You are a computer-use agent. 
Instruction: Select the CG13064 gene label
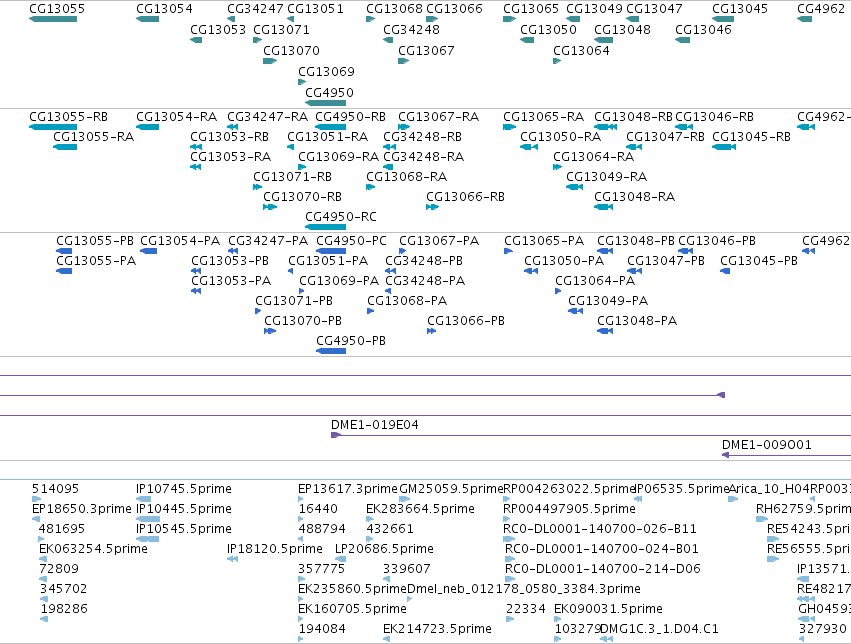pyautogui.click(x=581, y=50)
